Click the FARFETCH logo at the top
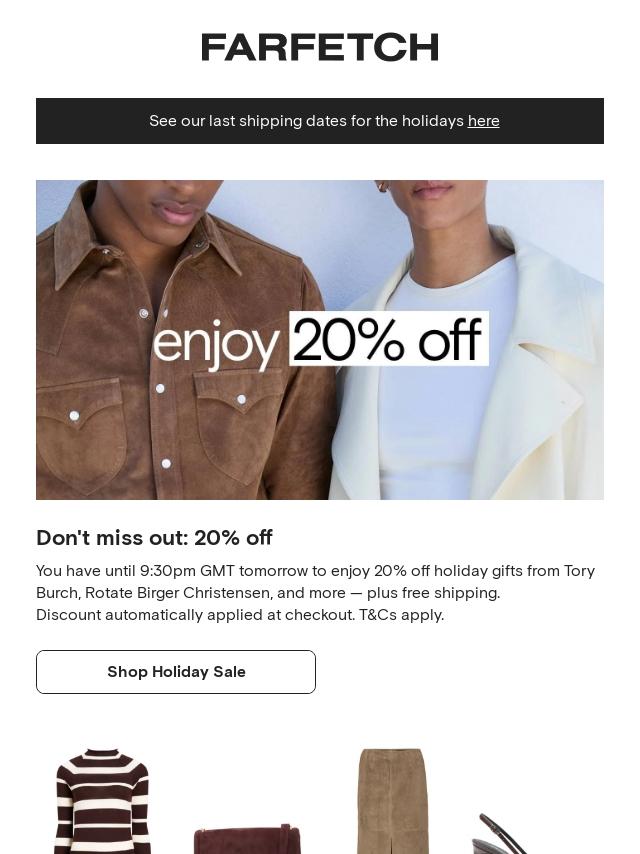 (320, 47)
